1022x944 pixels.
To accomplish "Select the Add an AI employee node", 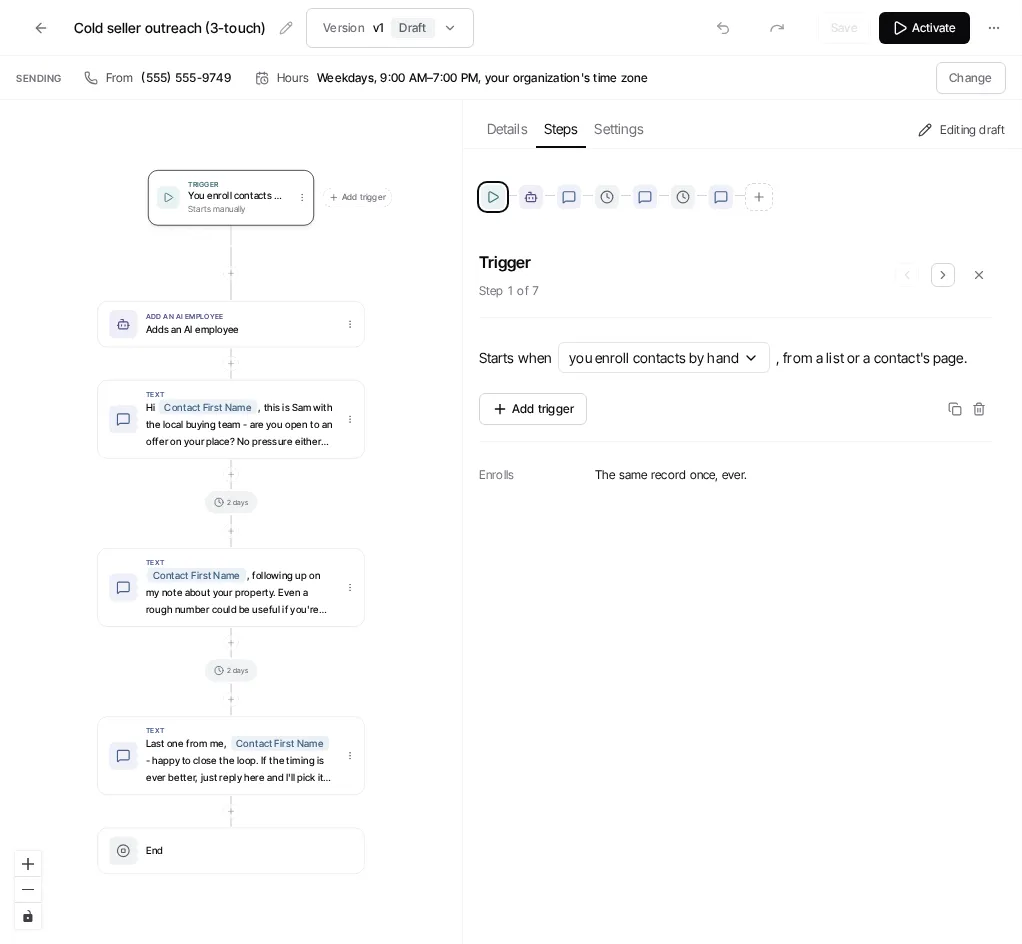I will [x=231, y=324].
